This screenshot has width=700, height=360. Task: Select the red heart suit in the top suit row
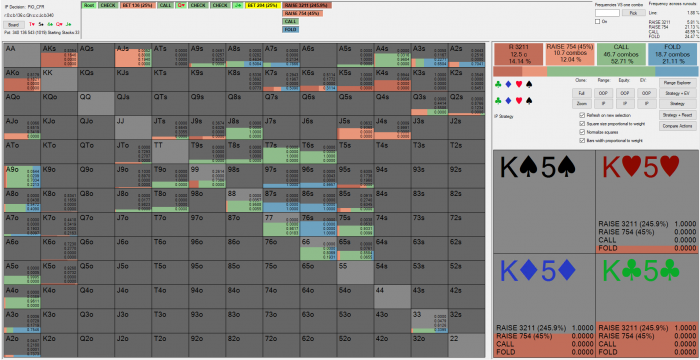[518, 84]
